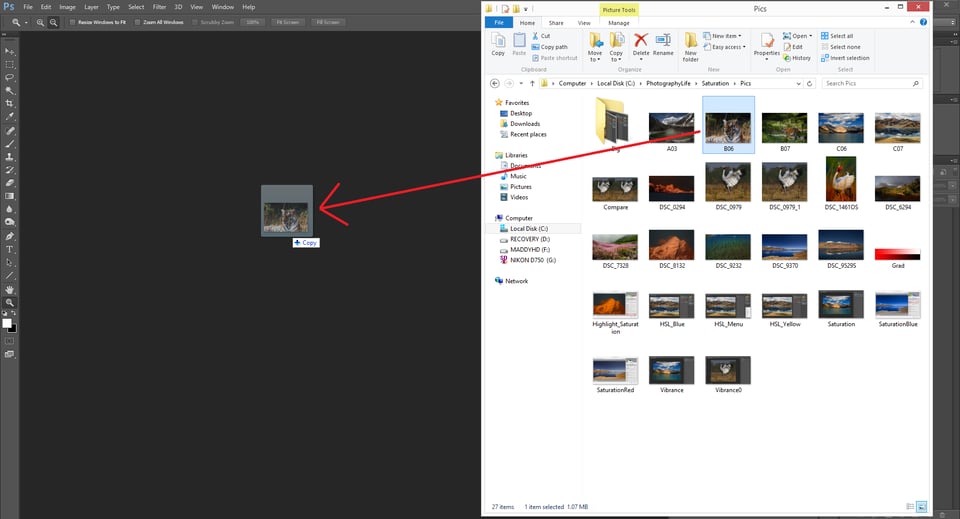Toggle Quick Mask mode in Photoshop toolbar
This screenshot has height=519, width=960.
pyautogui.click(x=9, y=341)
